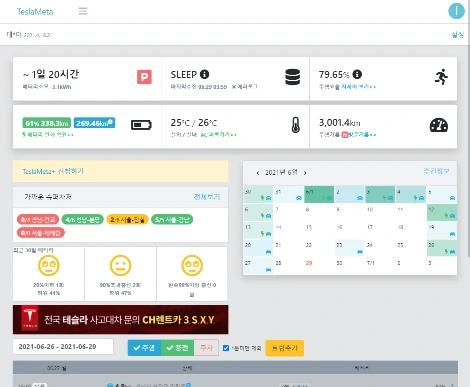Viewport: 470px width, 387px height.
Task: Select the green 5/ supercharger tag
Action: click(x=172, y=220)
